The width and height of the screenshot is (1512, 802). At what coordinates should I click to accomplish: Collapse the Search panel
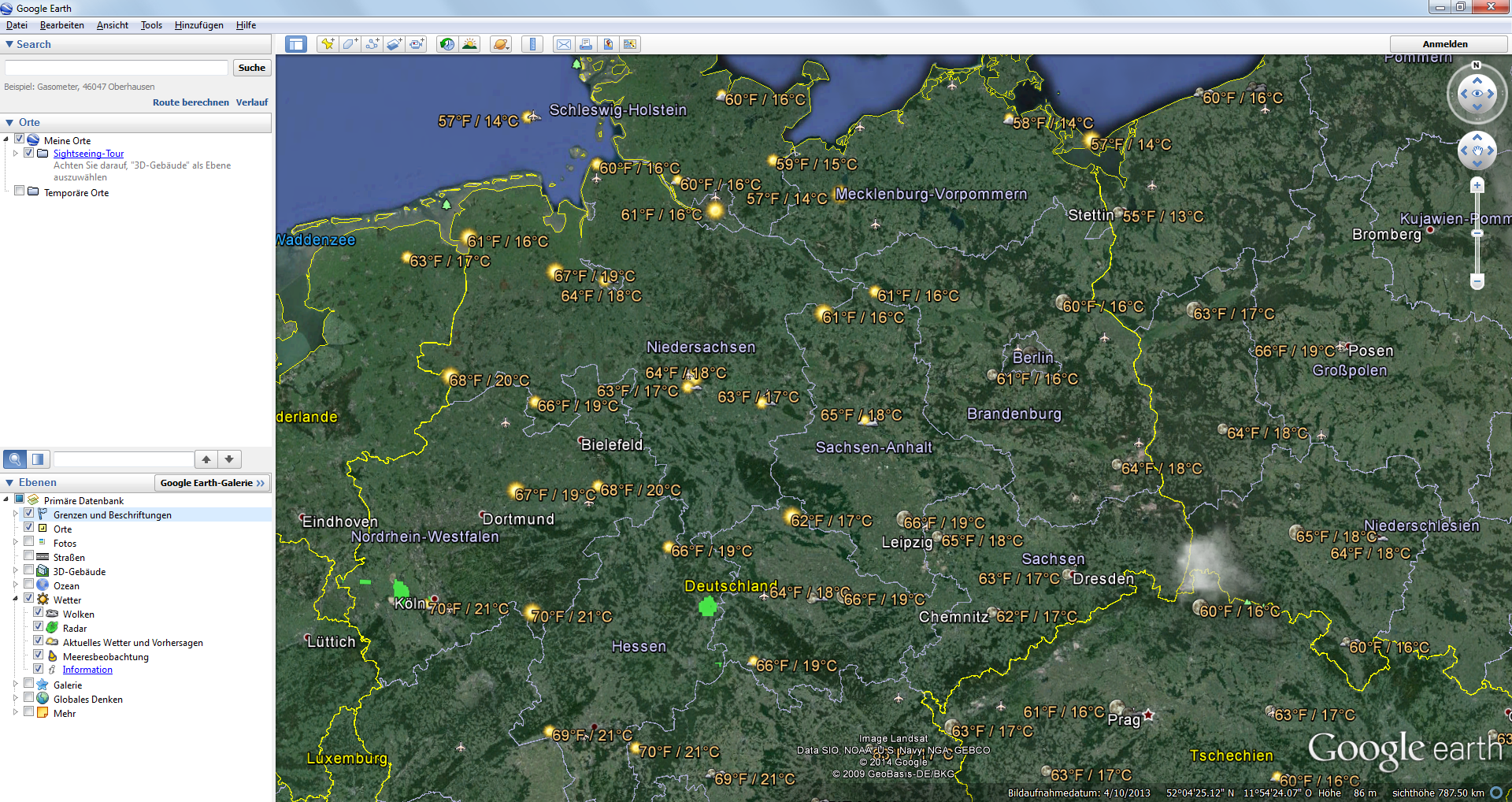tap(9, 44)
